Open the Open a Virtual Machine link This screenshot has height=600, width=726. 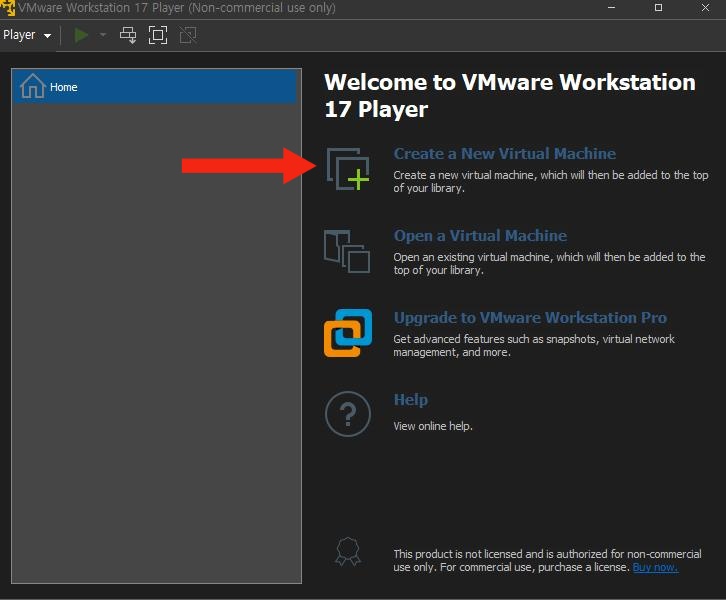click(x=480, y=236)
